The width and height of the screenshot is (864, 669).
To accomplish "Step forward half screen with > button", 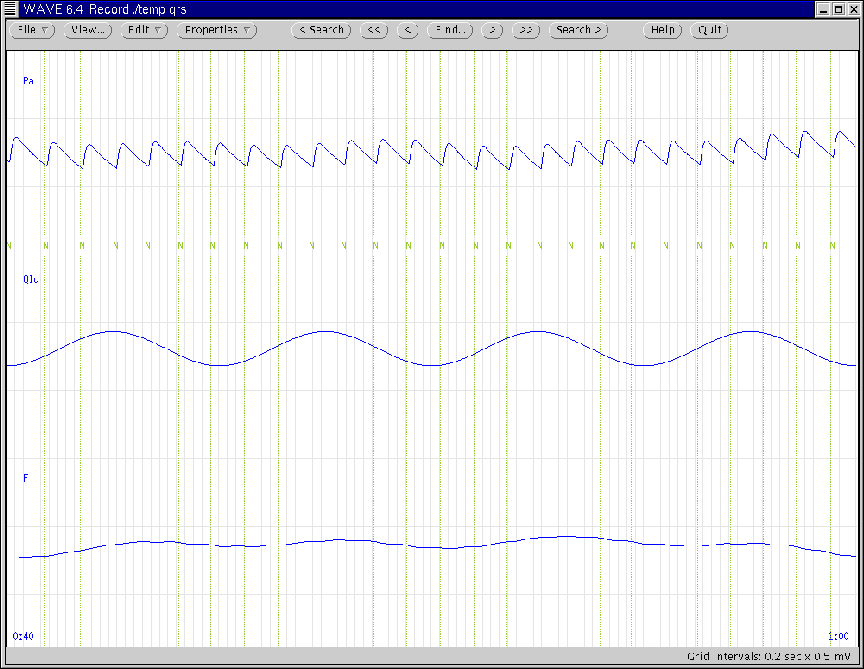I will (491, 30).
